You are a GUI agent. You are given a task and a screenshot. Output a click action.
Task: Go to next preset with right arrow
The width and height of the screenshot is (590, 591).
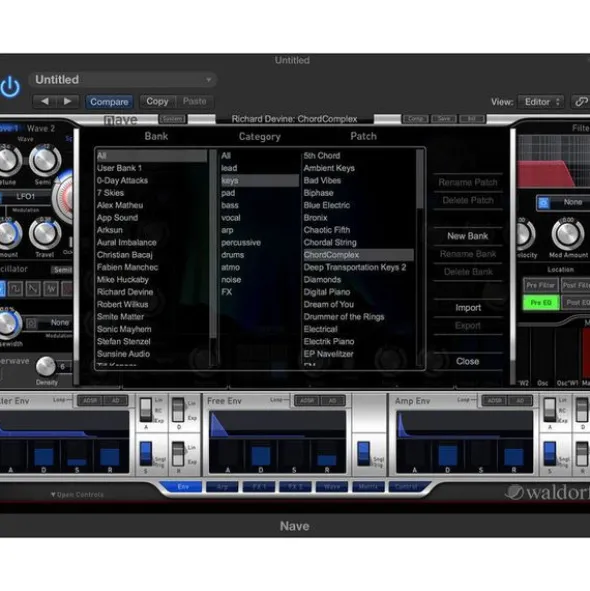tap(67, 101)
